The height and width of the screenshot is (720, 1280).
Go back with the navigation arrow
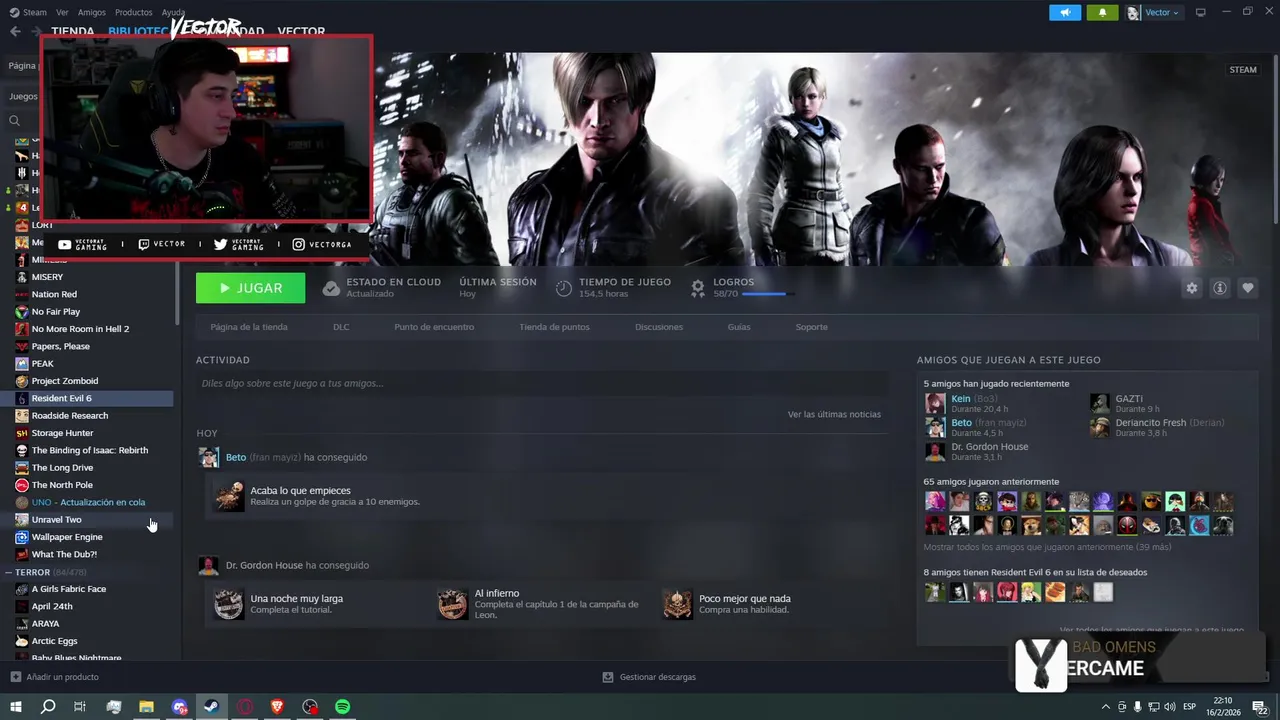coord(15,31)
